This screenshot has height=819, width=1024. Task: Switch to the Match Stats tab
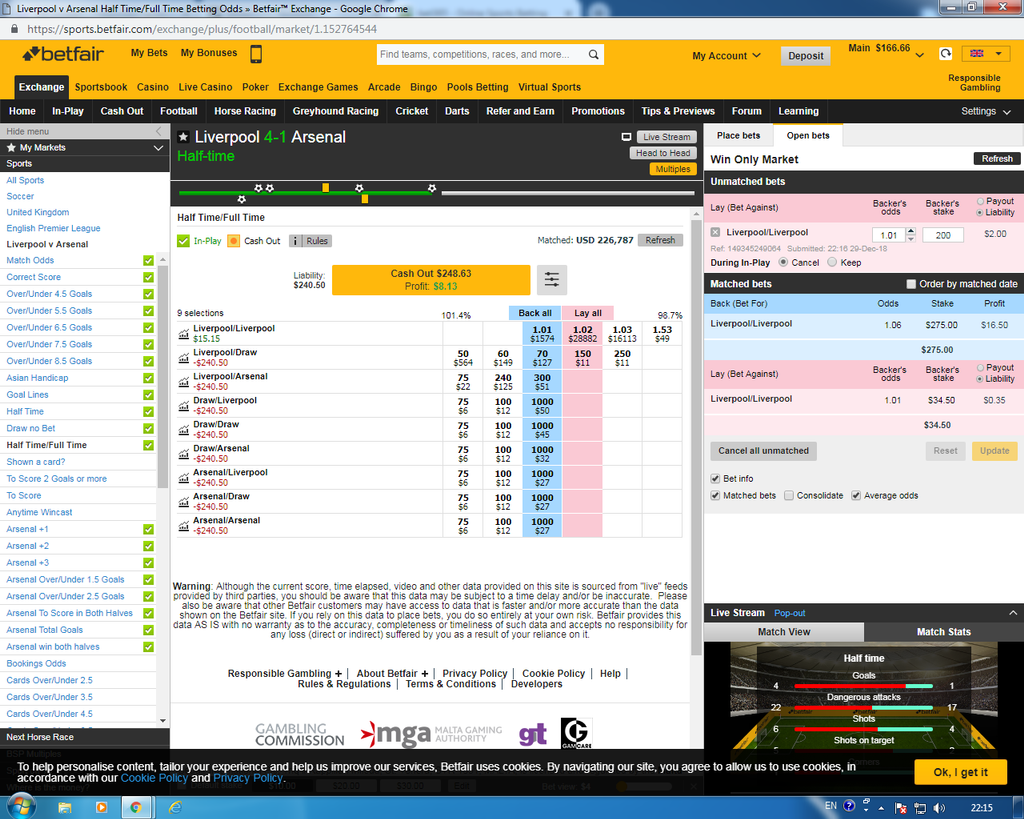click(944, 632)
